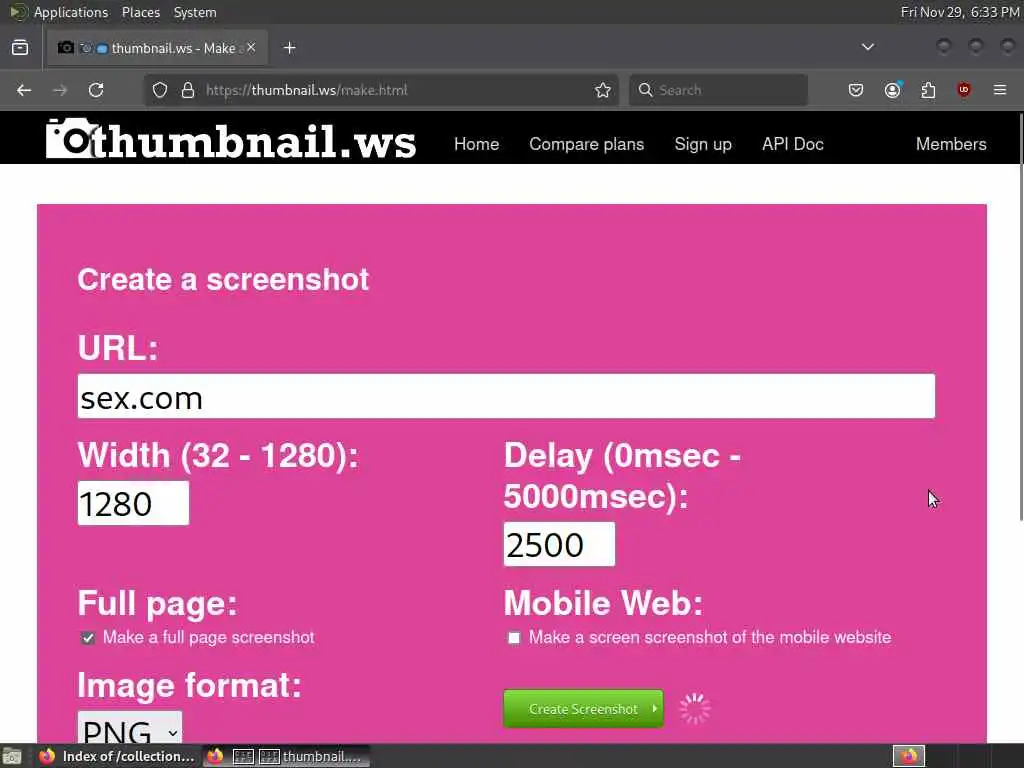
Task: Open the tracking protection shield icon
Action: click(x=160, y=90)
